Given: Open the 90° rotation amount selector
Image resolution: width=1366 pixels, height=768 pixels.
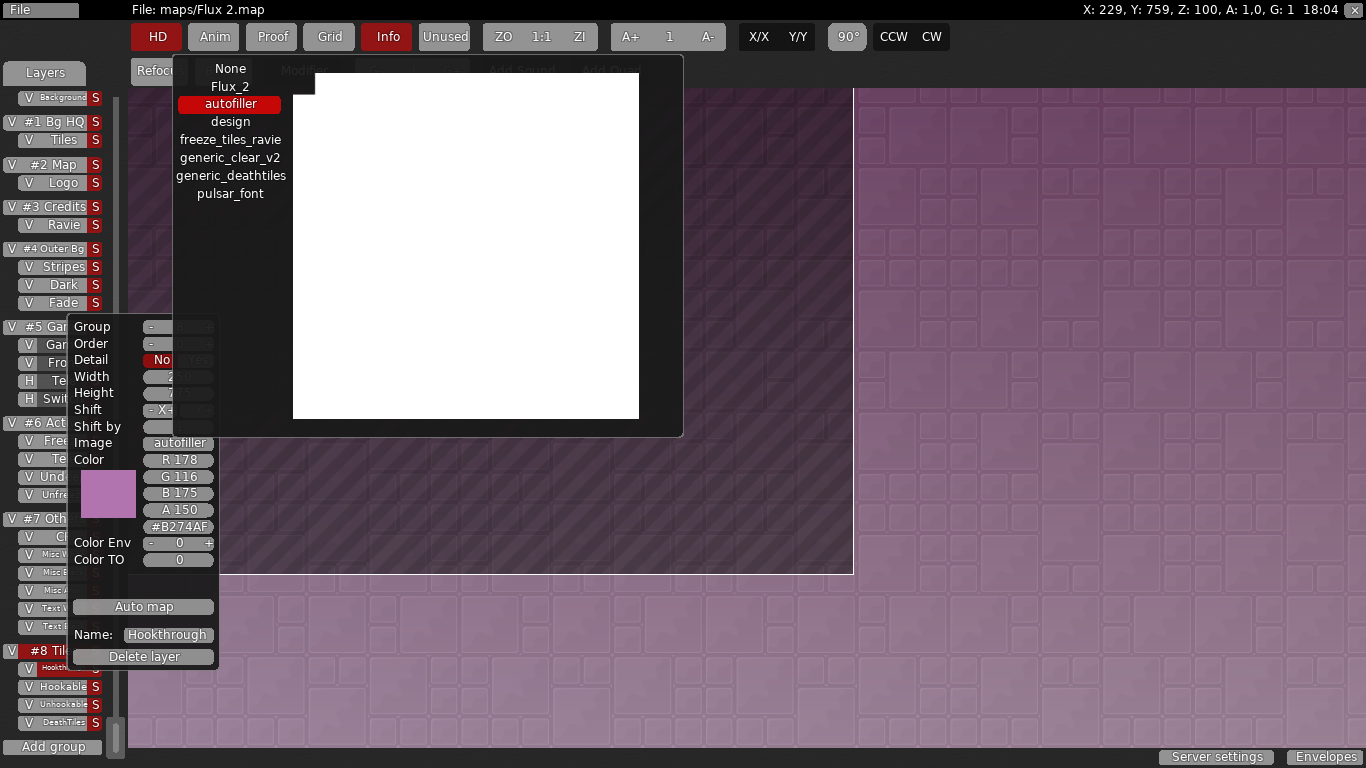Looking at the screenshot, I should pos(848,37).
